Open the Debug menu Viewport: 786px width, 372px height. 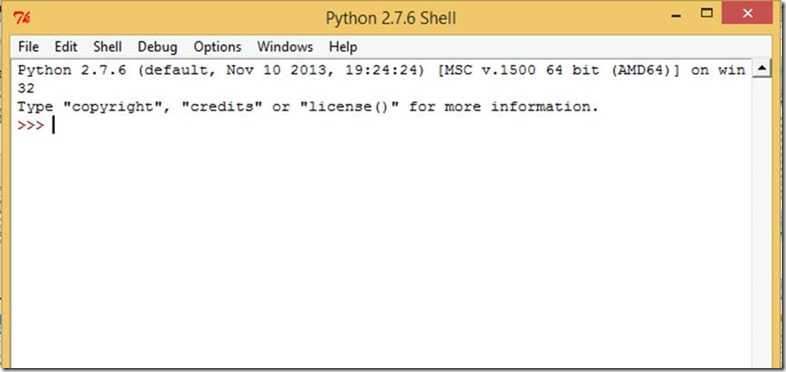tap(157, 47)
